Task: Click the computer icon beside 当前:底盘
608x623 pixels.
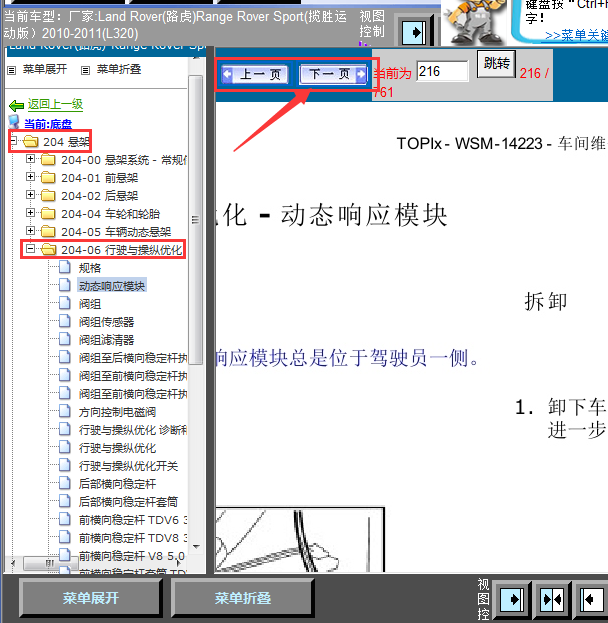Action: point(14,122)
